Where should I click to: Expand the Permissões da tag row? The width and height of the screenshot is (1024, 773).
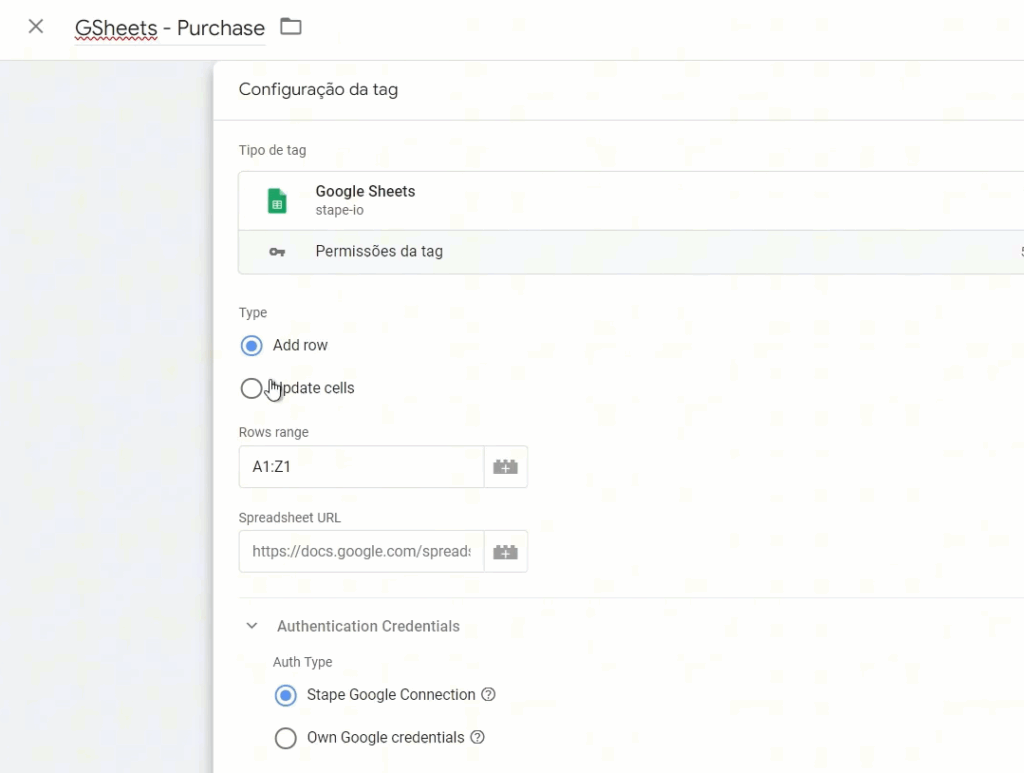pos(379,252)
